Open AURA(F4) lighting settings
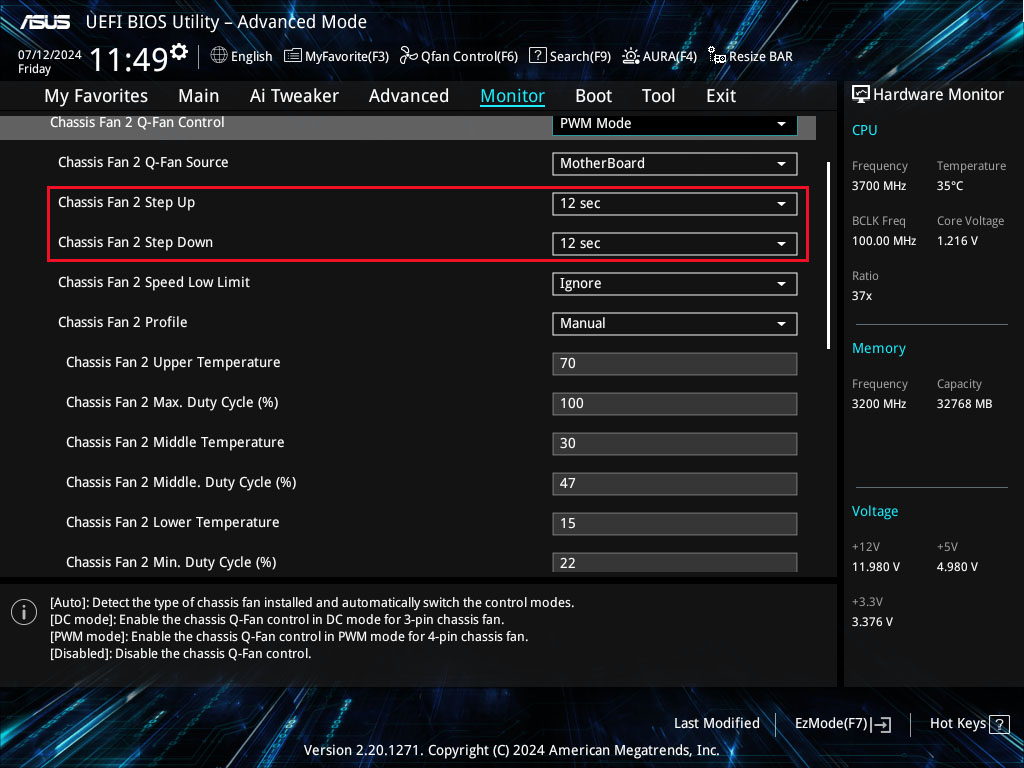 659,56
